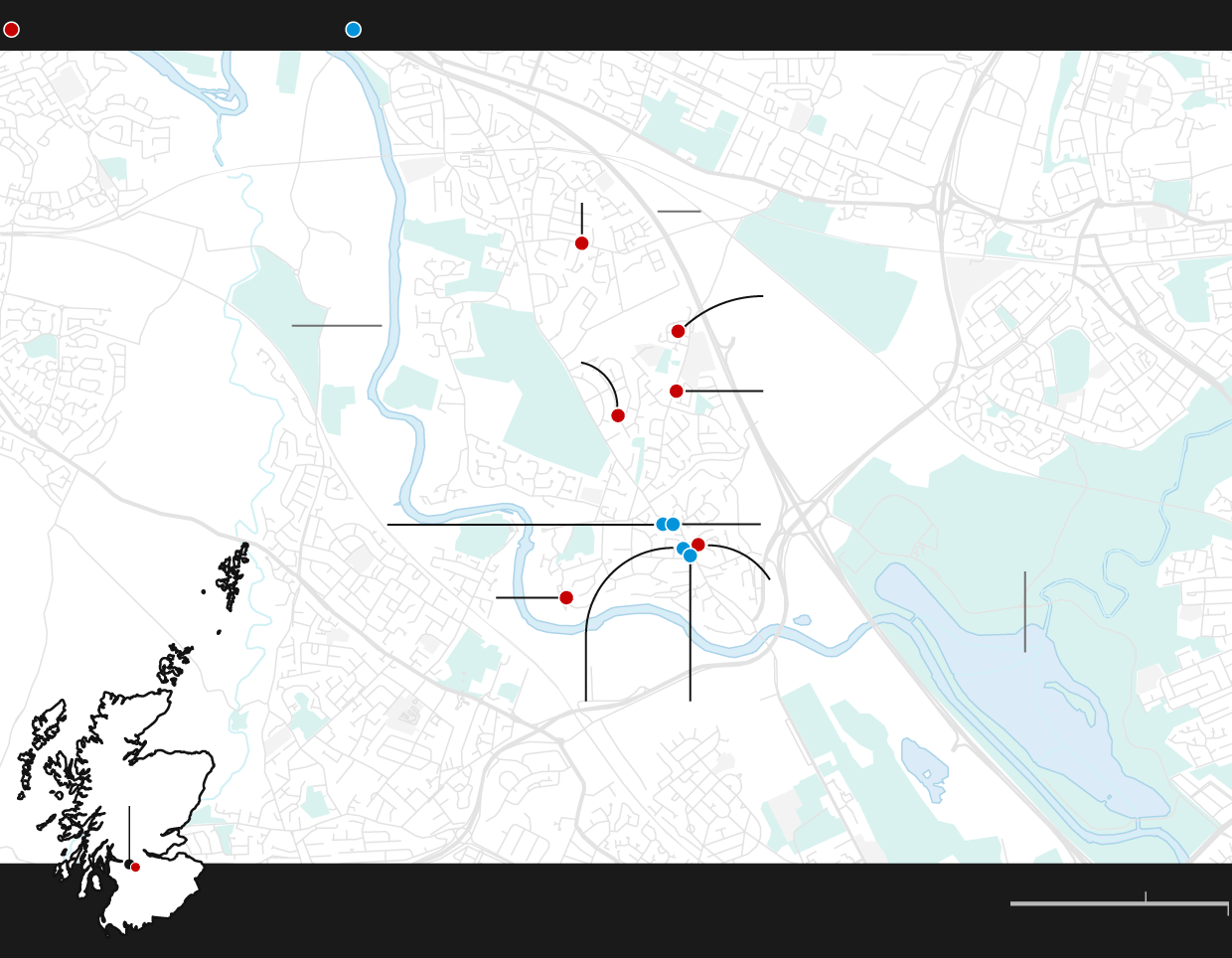
Task: Click the red marker beside the blue cluster
Action: pos(698,545)
